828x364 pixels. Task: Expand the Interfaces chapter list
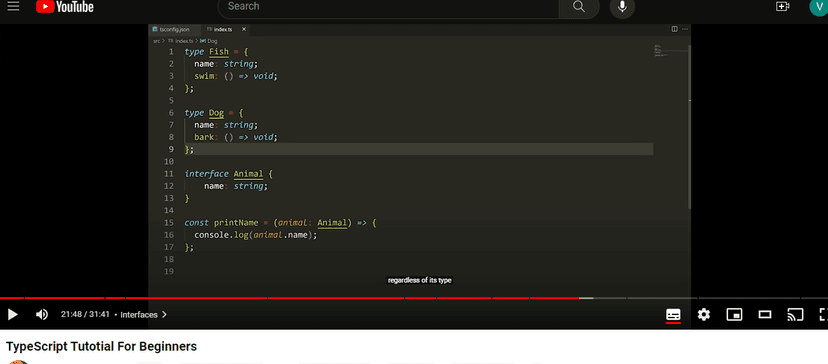[143, 315]
